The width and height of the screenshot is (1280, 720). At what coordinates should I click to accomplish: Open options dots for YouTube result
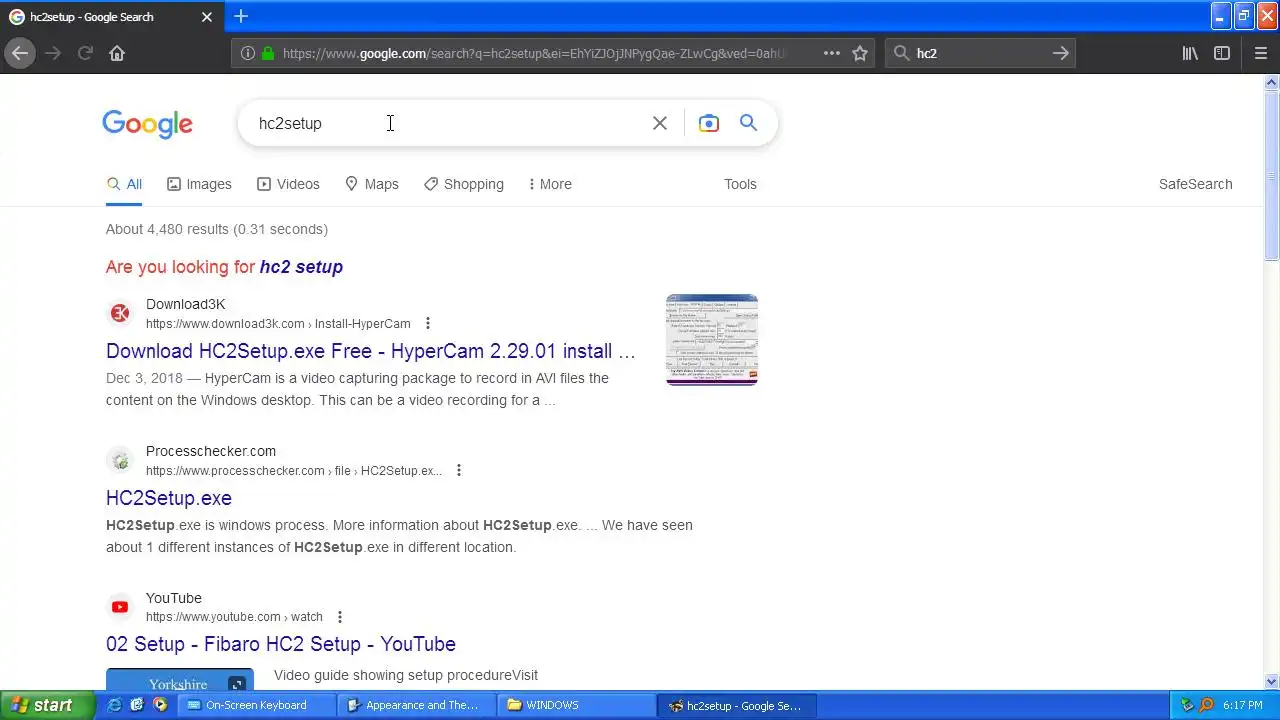[340, 617]
